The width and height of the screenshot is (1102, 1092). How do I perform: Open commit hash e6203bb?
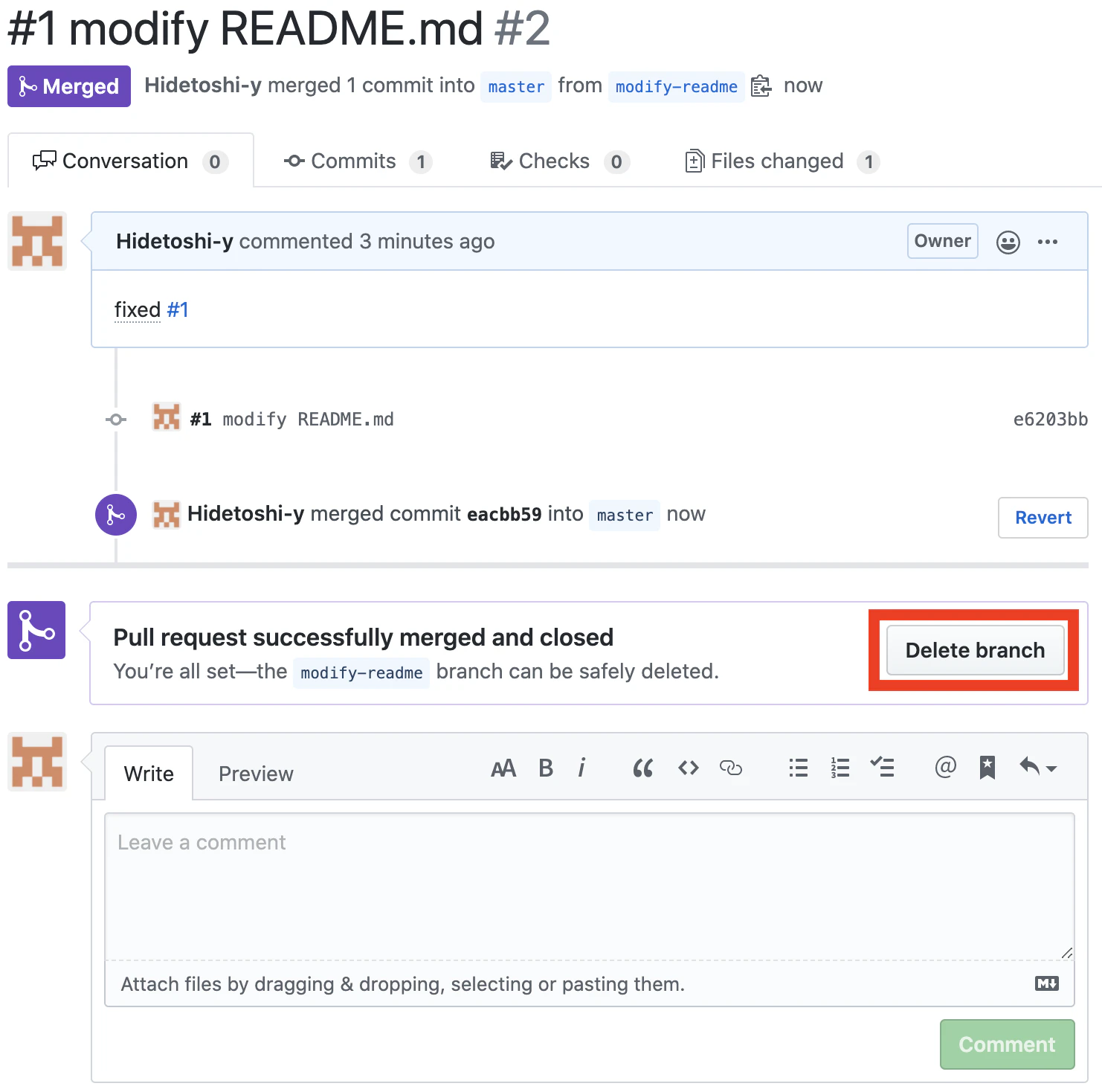(1050, 420)
